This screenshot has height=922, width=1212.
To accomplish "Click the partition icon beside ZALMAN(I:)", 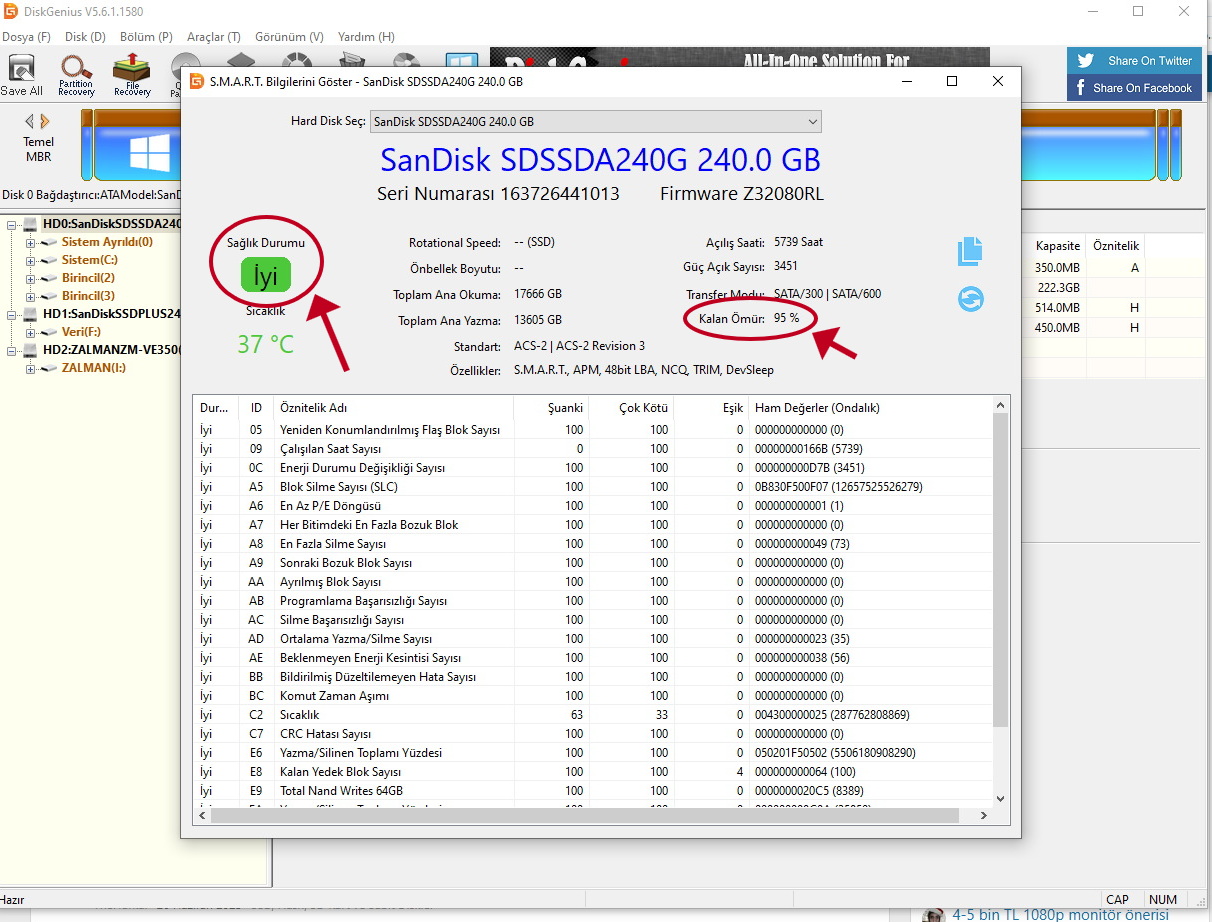I will point(49,368).
